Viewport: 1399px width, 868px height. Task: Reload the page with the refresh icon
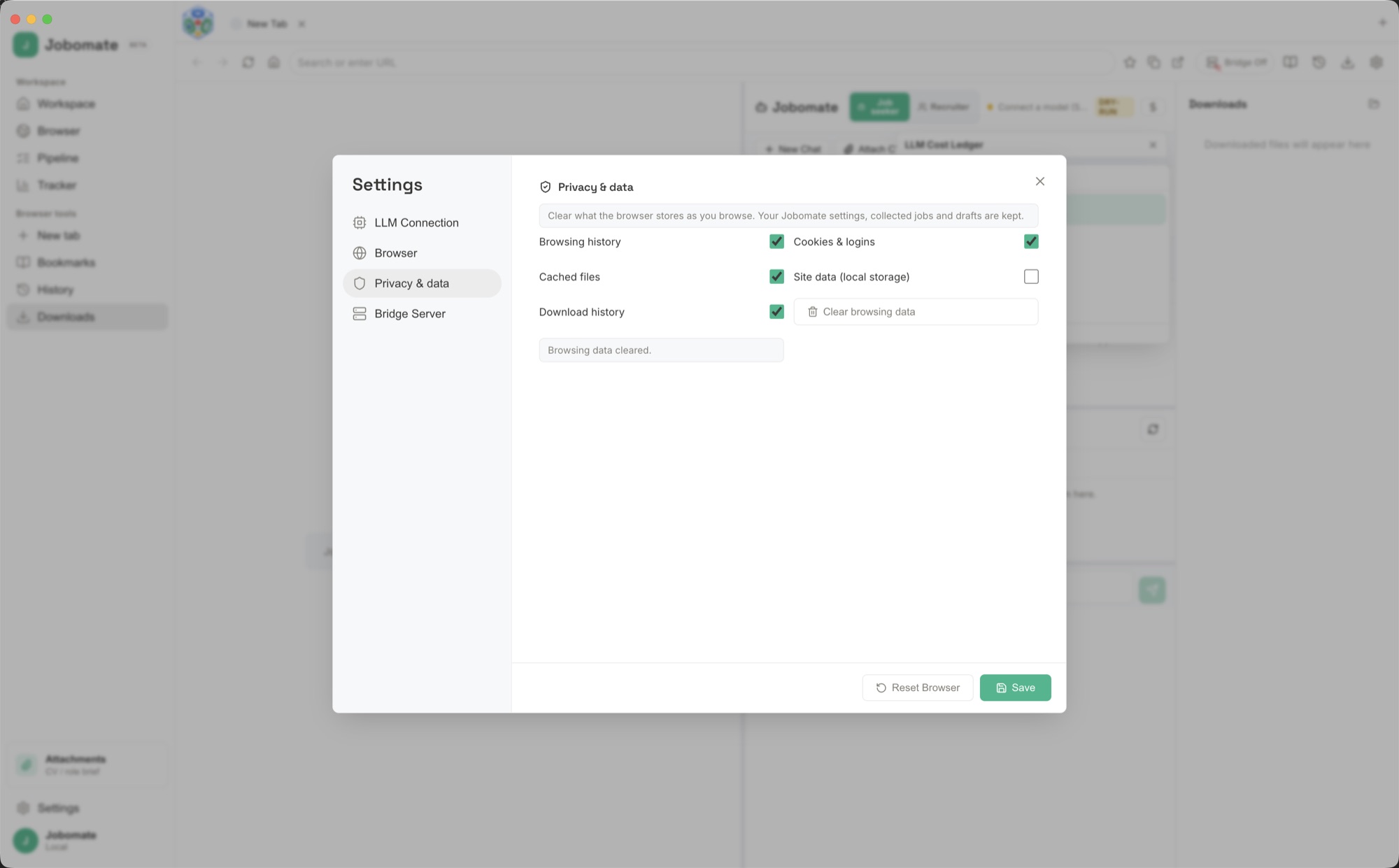pos(248,62)
